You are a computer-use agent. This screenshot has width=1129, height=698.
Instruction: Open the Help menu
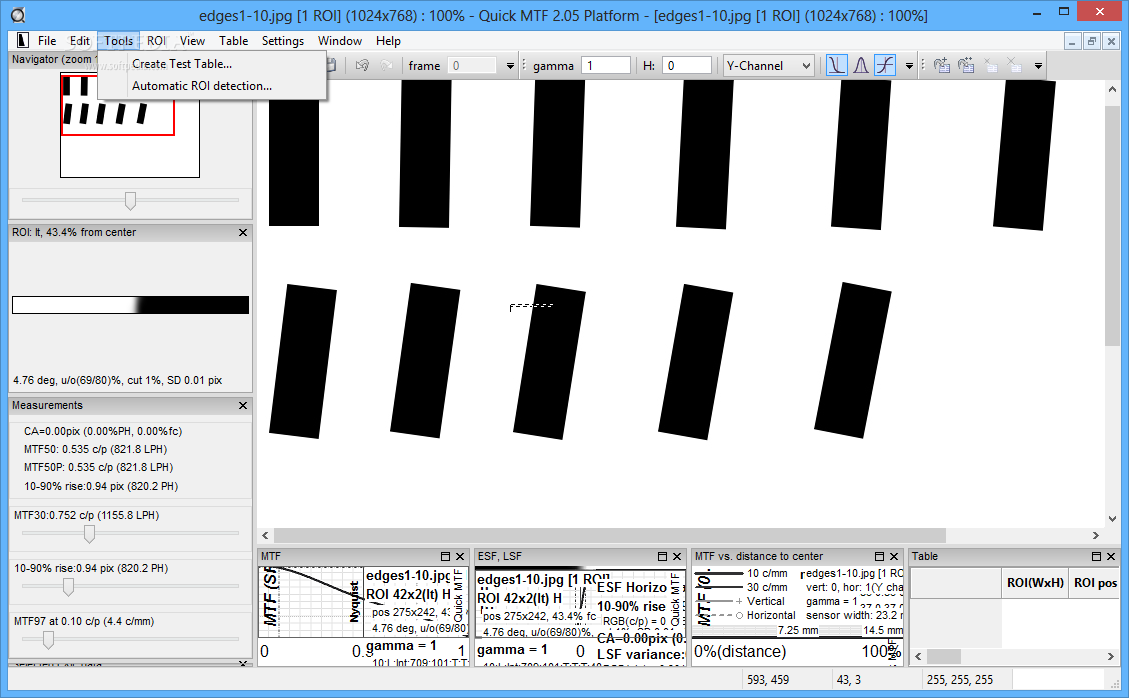388,41
